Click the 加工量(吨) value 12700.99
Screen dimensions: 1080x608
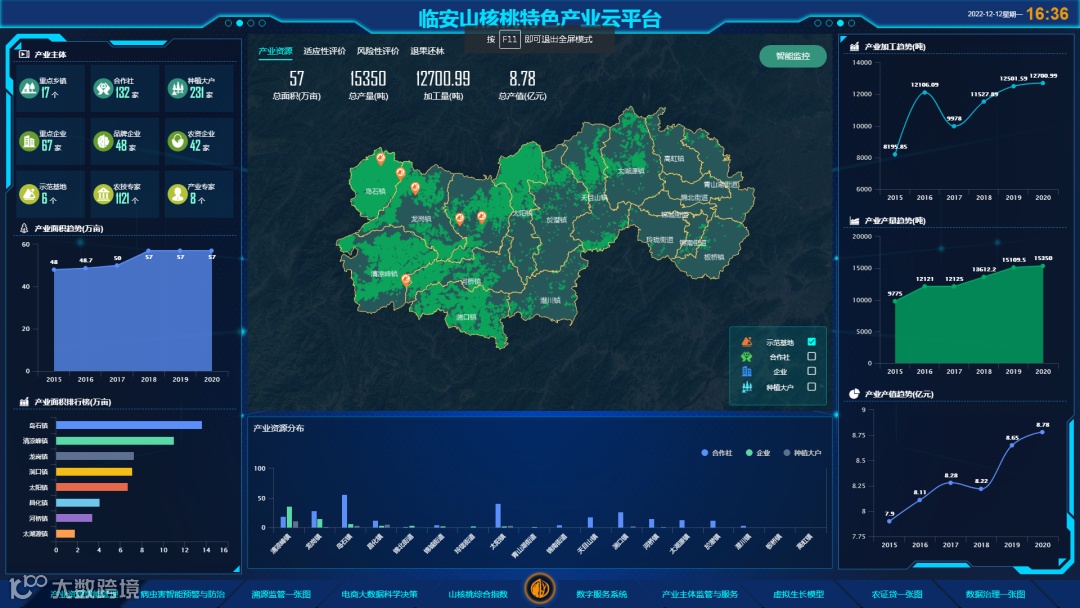443,78
